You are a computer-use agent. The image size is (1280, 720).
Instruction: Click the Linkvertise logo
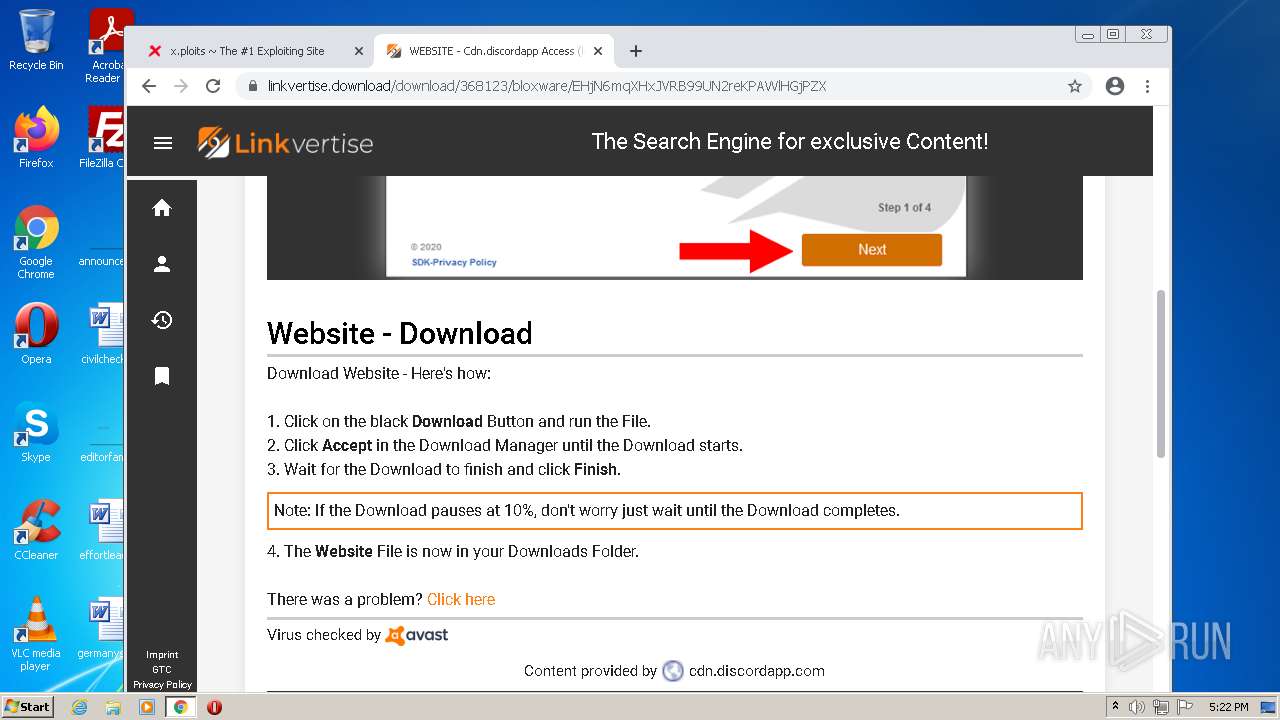click(285, 143)
